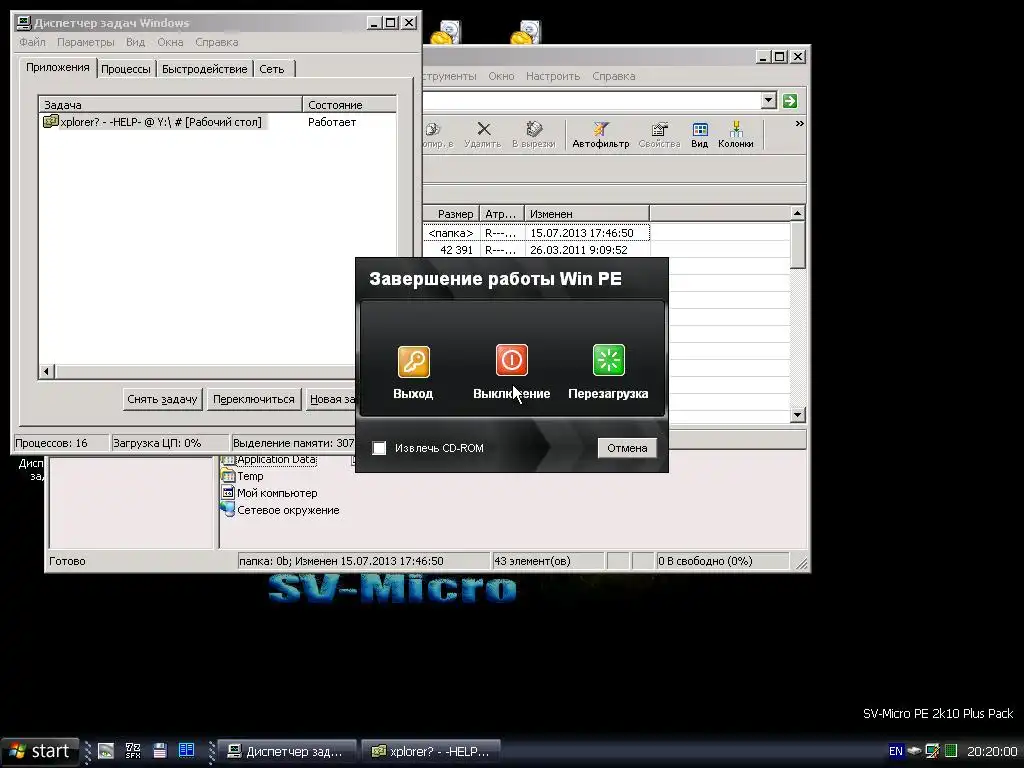Click the 7z SFX quick launch icon

(x=133, y=751)
